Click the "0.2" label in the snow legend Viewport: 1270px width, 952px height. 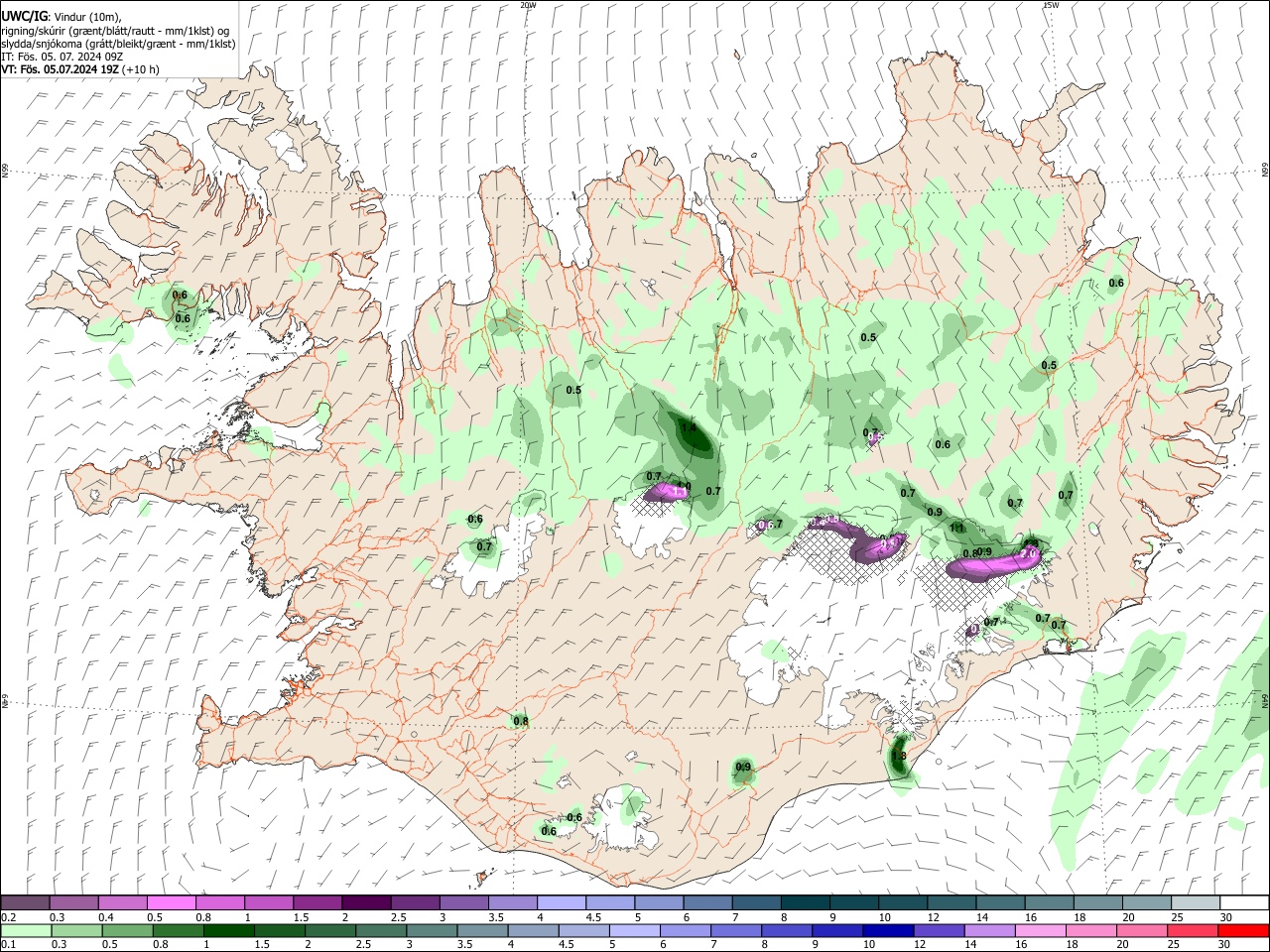tap(8, 917)
